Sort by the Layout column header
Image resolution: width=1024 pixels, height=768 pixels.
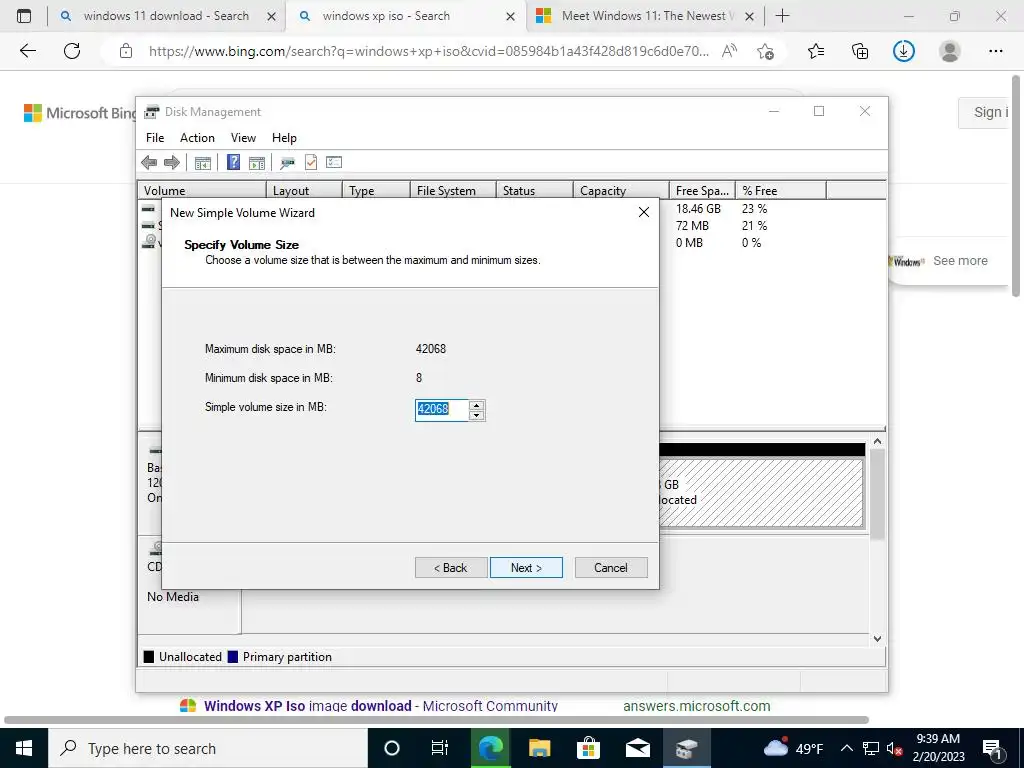[304, 190]
